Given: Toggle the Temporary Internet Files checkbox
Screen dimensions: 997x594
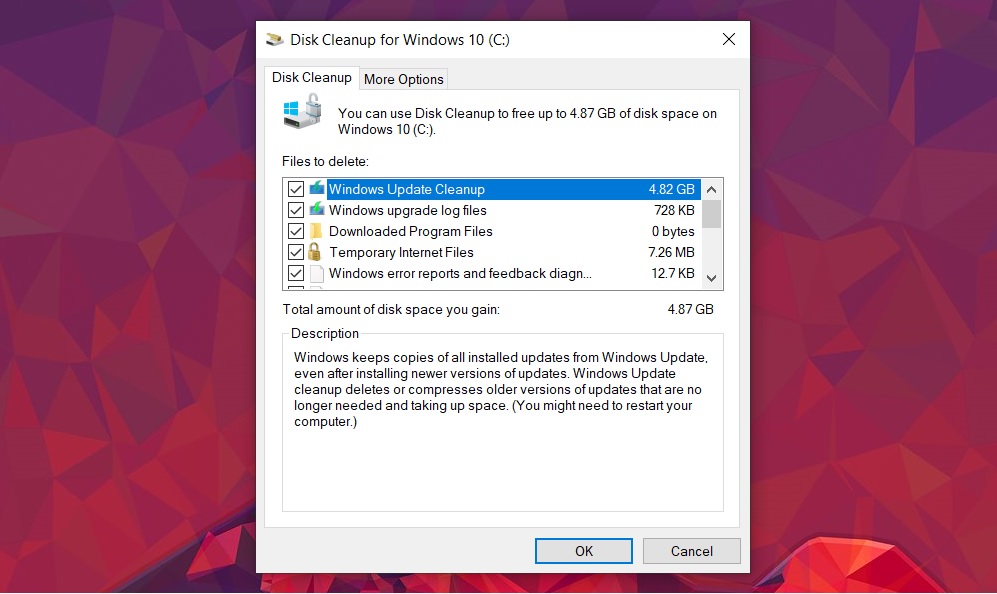Looking at the screenshot, I should pos(296,252).
